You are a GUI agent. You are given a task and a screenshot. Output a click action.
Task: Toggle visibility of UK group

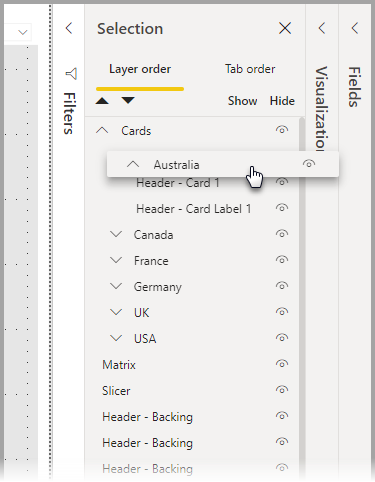point(282,312)
